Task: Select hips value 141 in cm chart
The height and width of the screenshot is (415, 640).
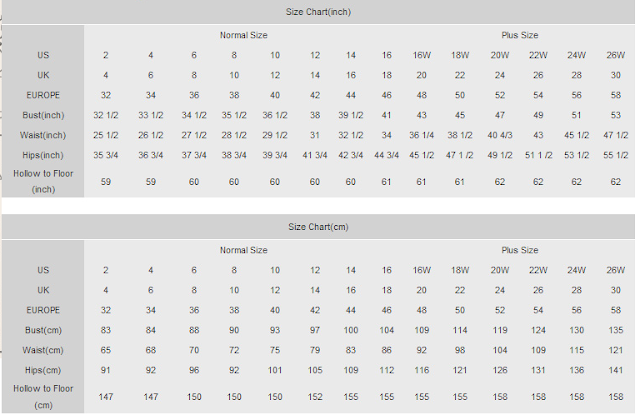Action: click(x=616, y=370)
